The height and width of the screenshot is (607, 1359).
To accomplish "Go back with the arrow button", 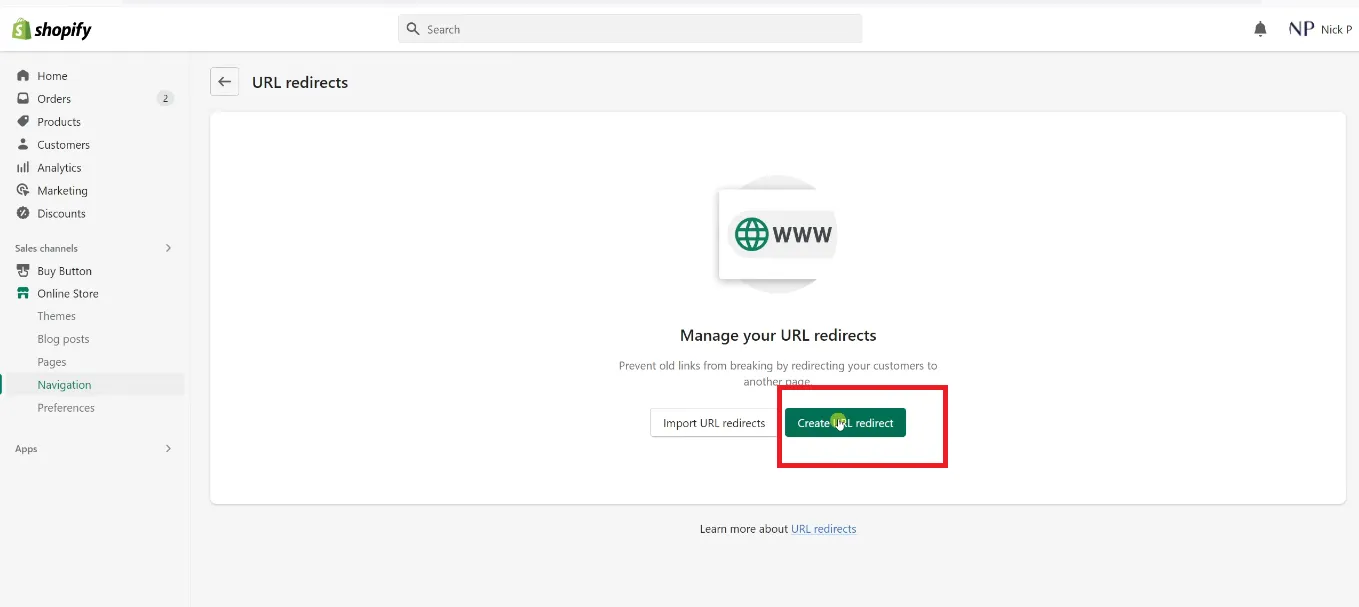I will point(224,82).
